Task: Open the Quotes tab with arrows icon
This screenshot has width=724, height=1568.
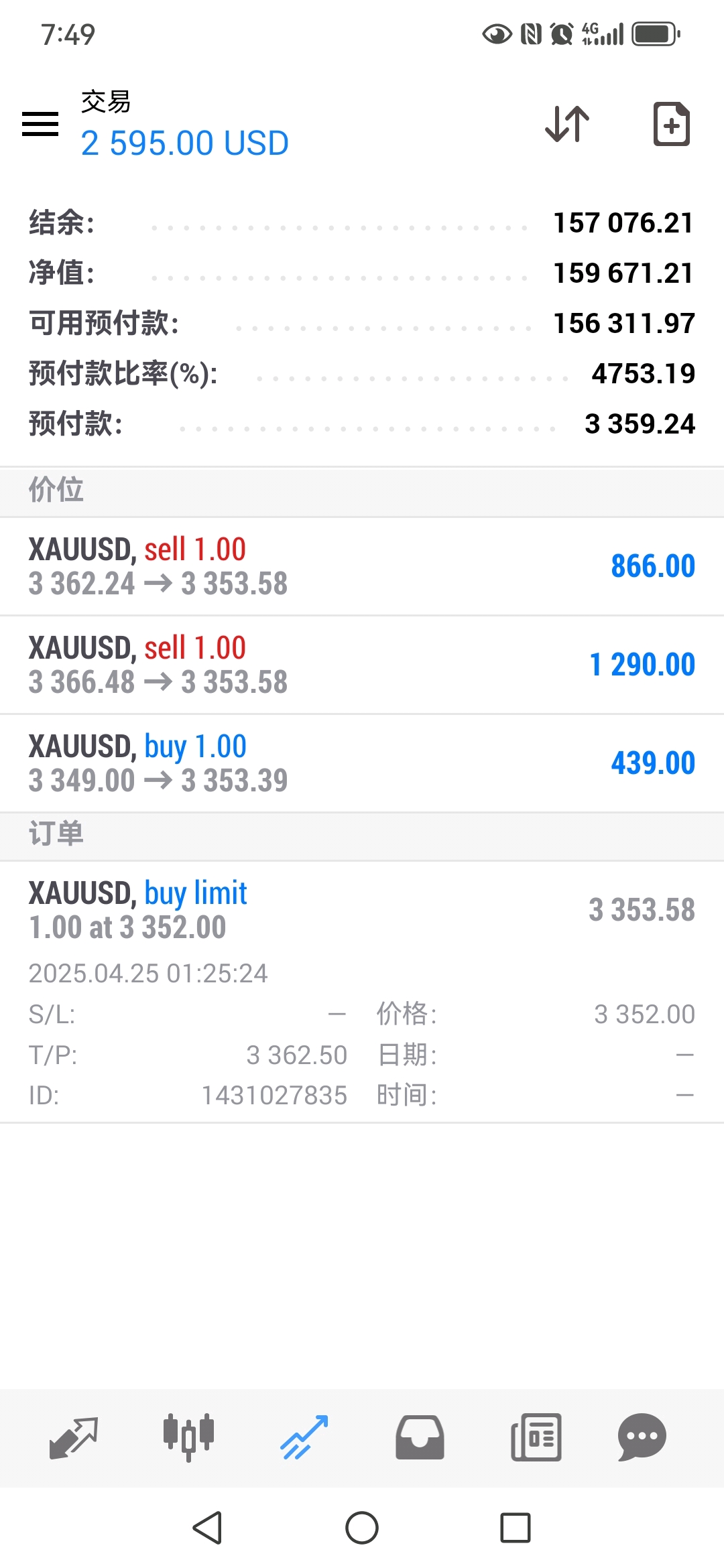Action: tap(74, 1438)
